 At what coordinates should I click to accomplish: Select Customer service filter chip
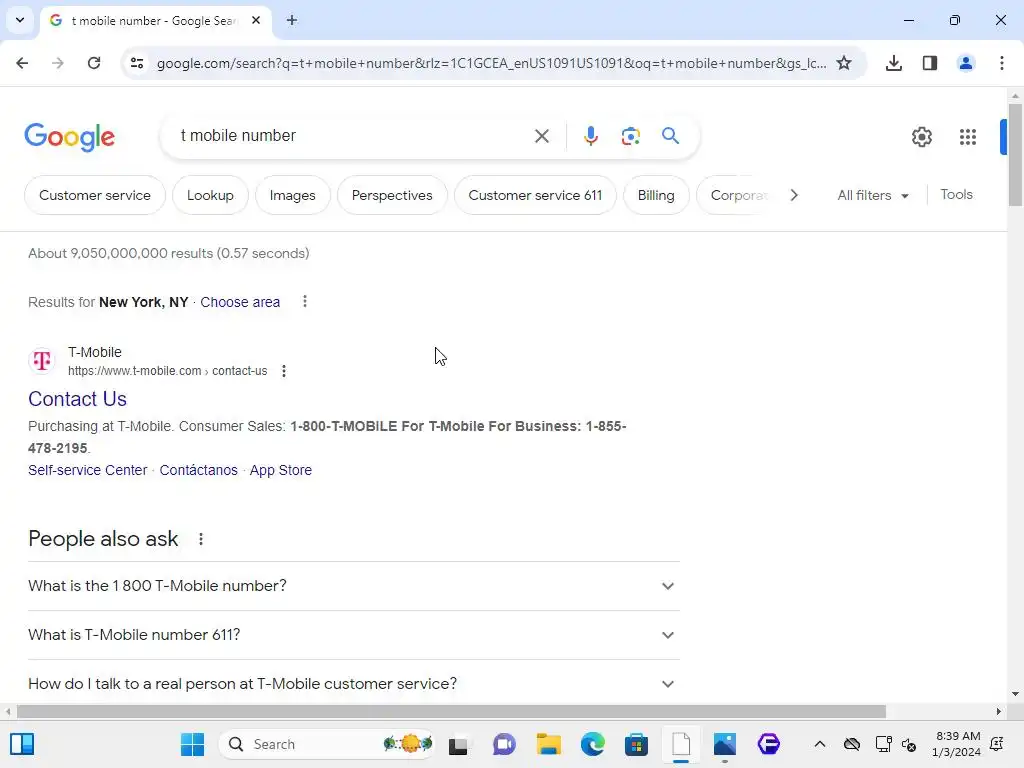click(x=95, y=195)
